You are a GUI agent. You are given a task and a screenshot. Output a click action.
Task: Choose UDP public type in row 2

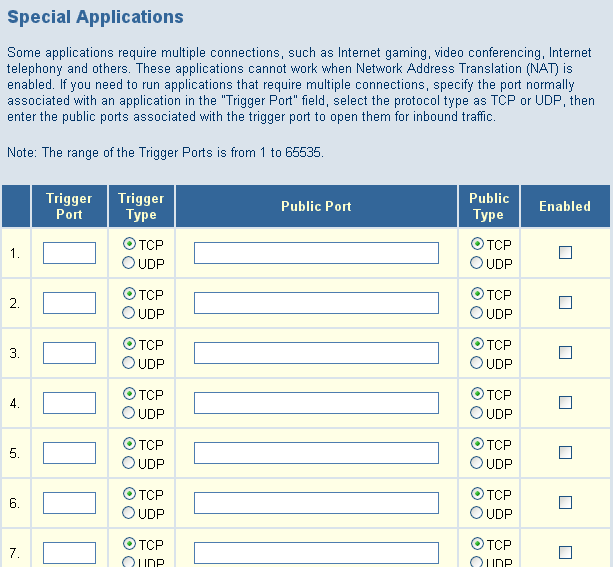coord(476,313)
